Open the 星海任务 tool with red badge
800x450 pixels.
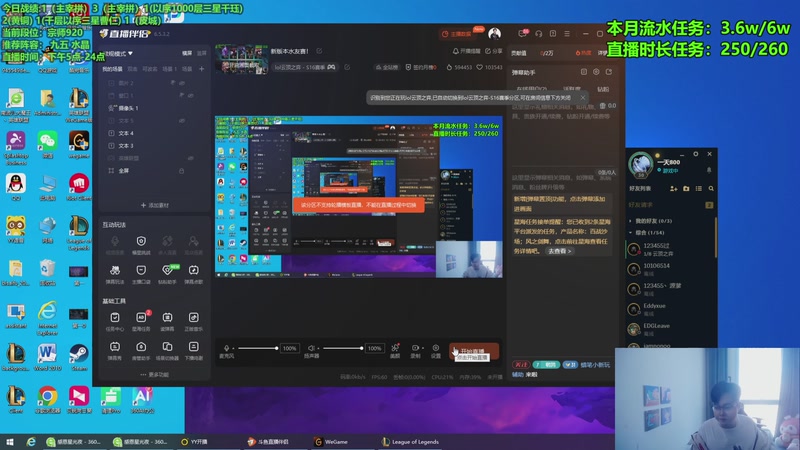(x=141, y=321)
